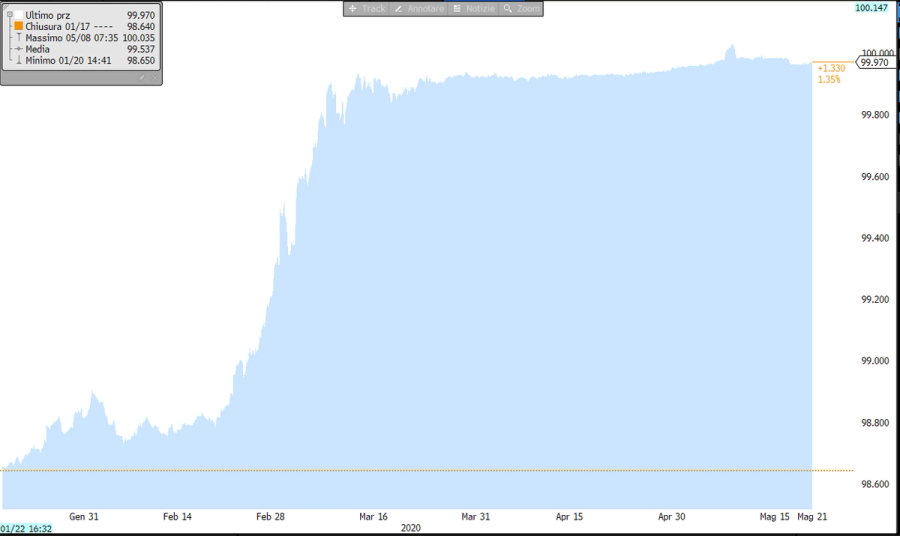Click the 99.800 price axis label
900x536 pixels.
coord(875,115)
